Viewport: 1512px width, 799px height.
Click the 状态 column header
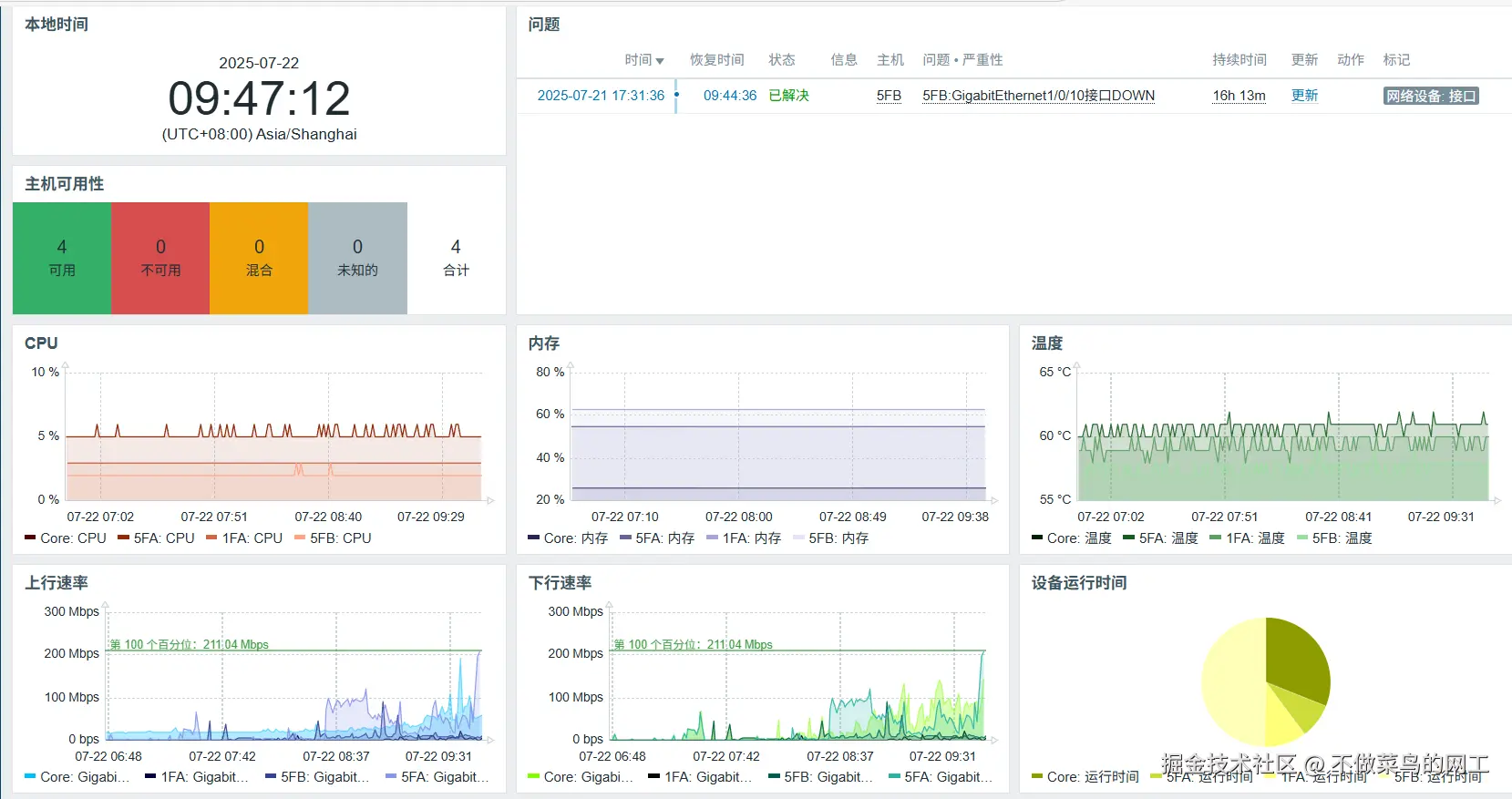pyautogui.click(x=782, y=60)
